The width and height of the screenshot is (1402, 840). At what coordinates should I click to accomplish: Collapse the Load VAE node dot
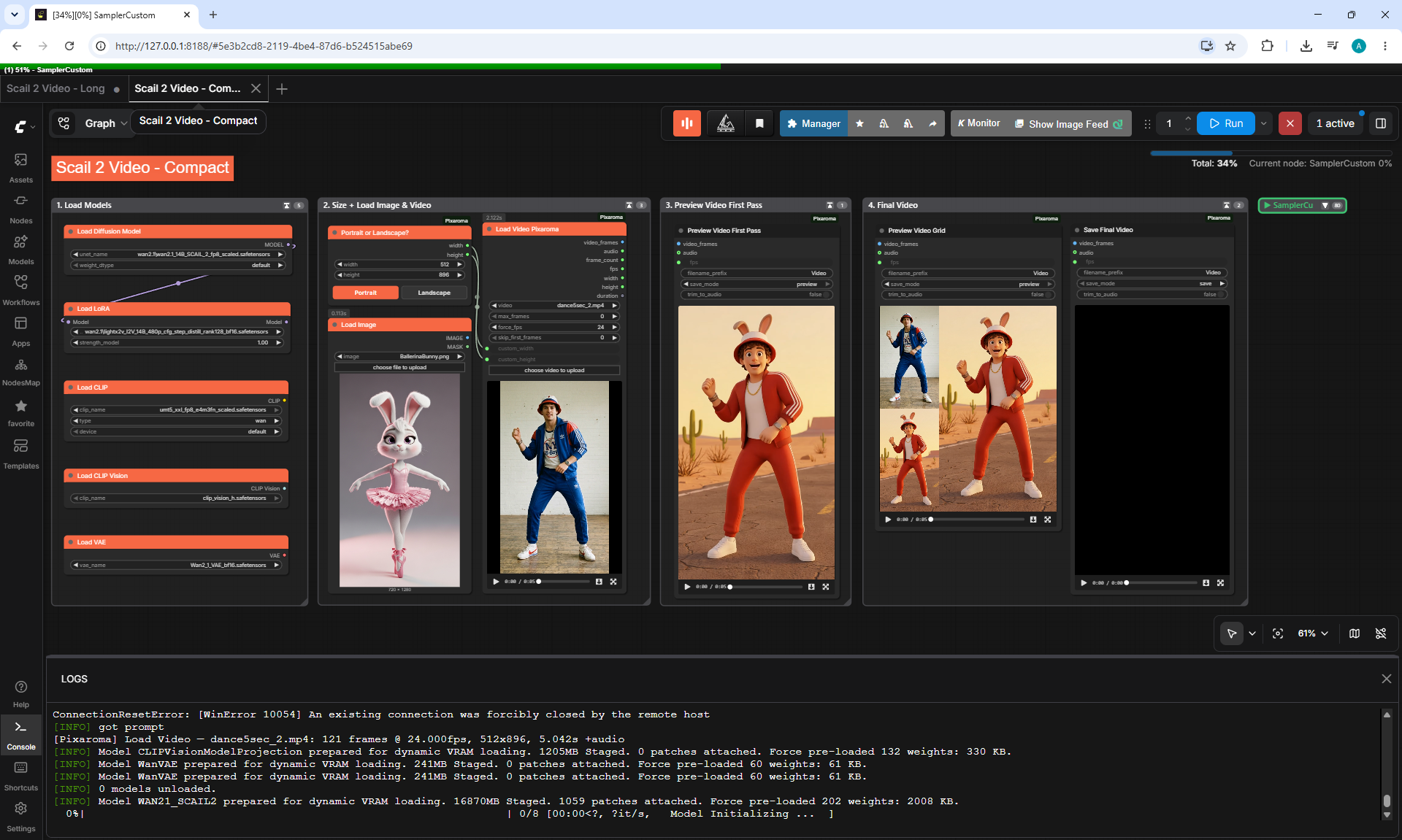pyautogui.click(x=70, y=542)
